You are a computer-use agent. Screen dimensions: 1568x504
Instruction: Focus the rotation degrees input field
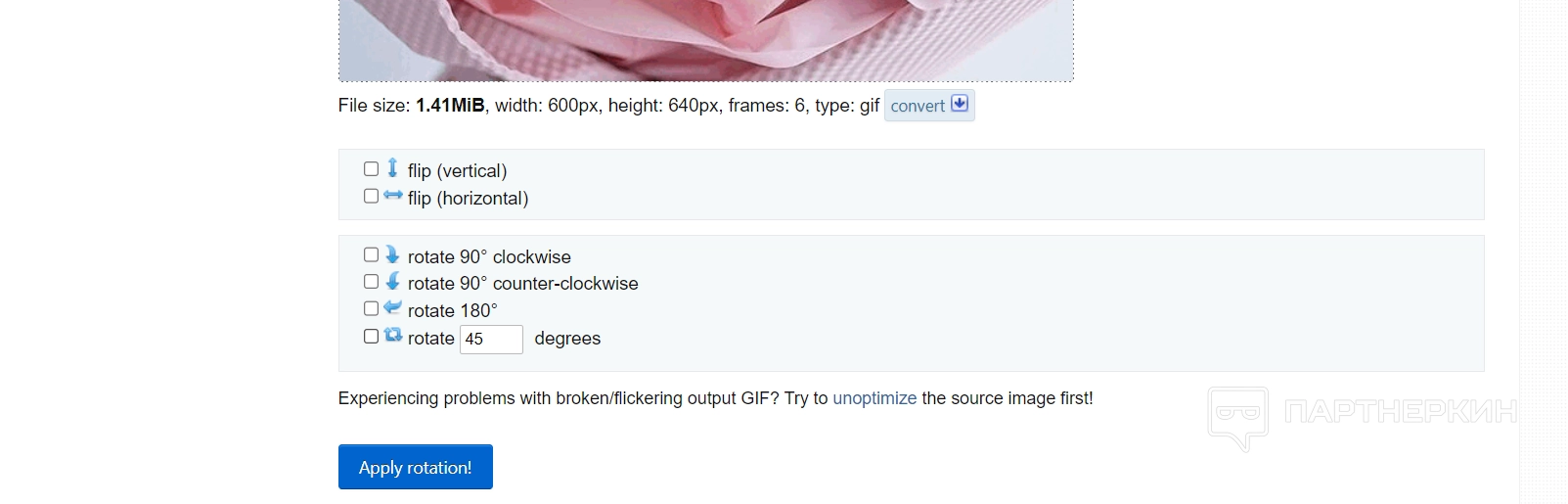pyautogui.click(x=491, y=339)
